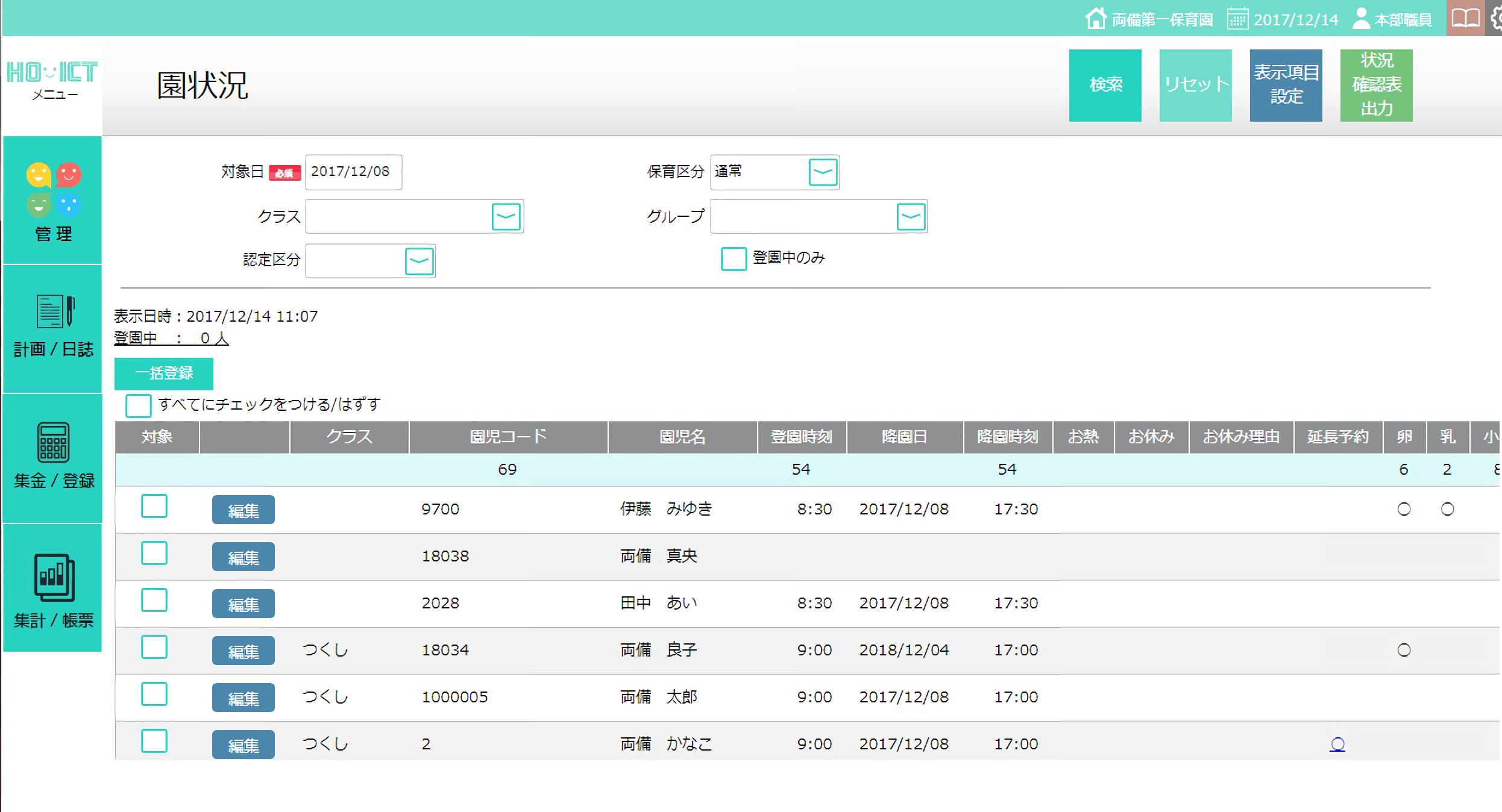Open the 集金/登録 sidebar section
The image size is (1502, 812).
(52, 458)
